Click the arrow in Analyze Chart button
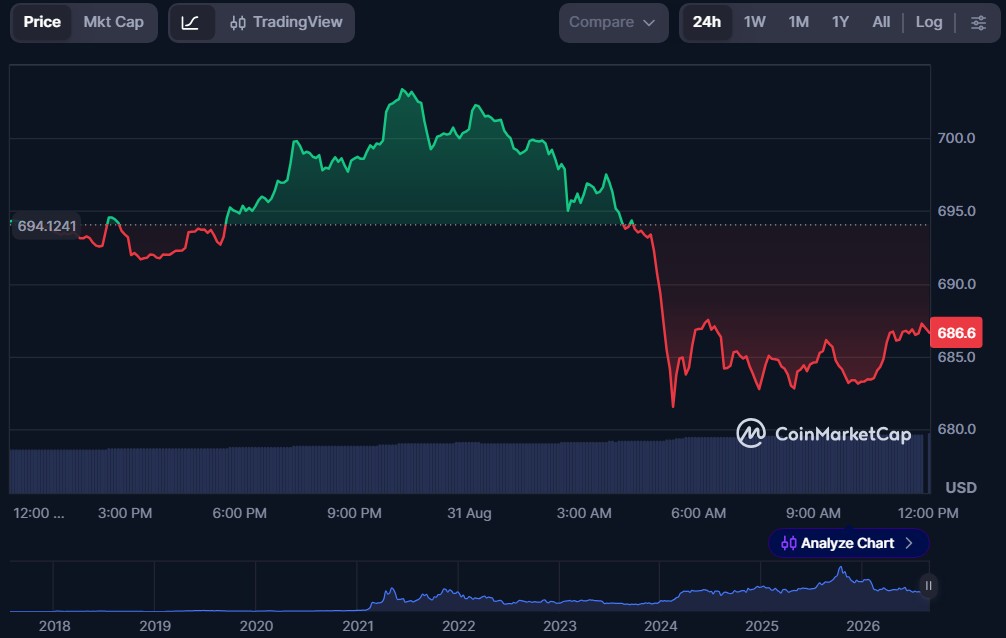Viewport: 1006px width, 638px height. (x=908, y=543)
